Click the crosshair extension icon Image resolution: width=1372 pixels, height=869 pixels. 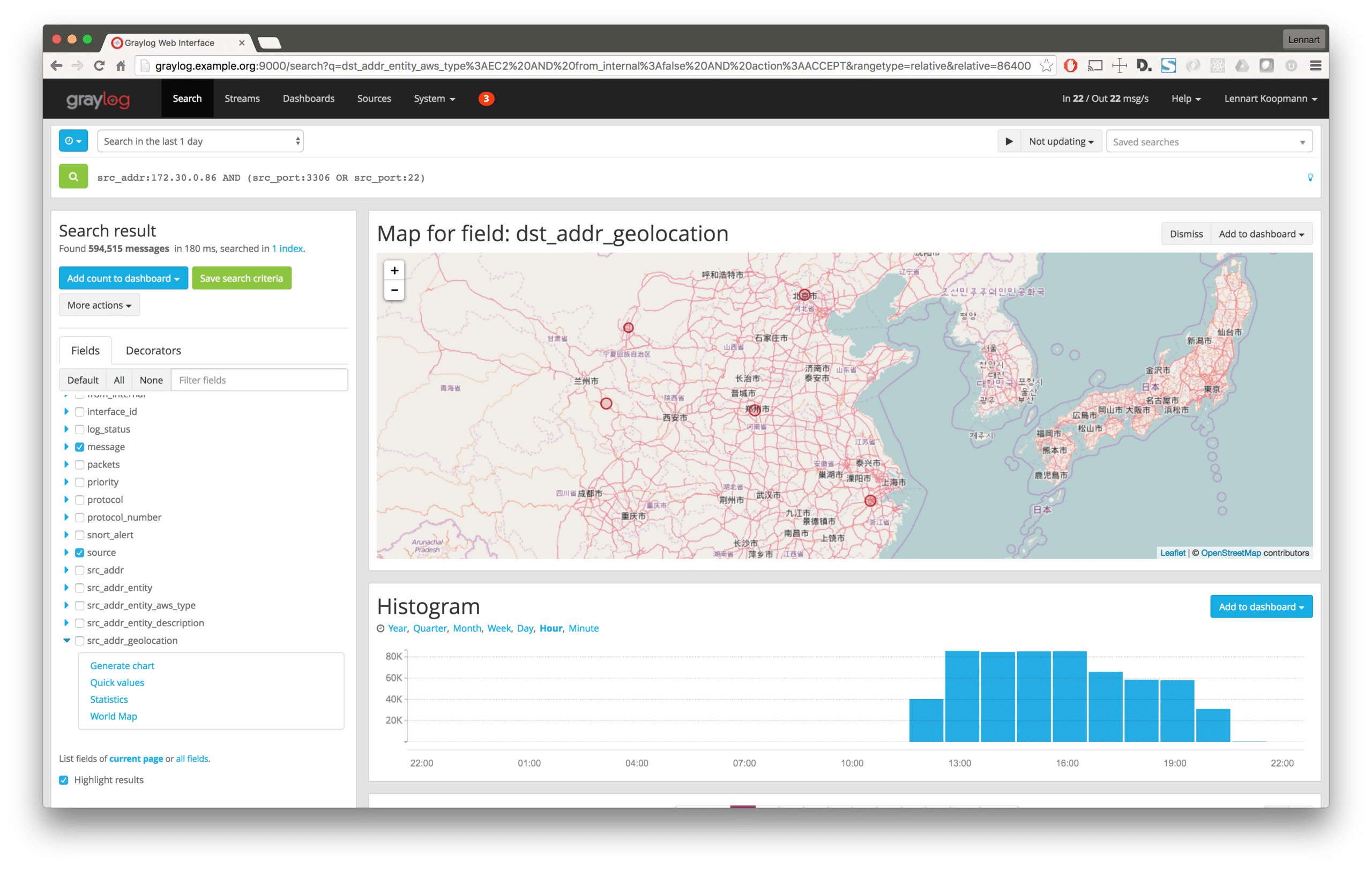[x=1119, y=65]
